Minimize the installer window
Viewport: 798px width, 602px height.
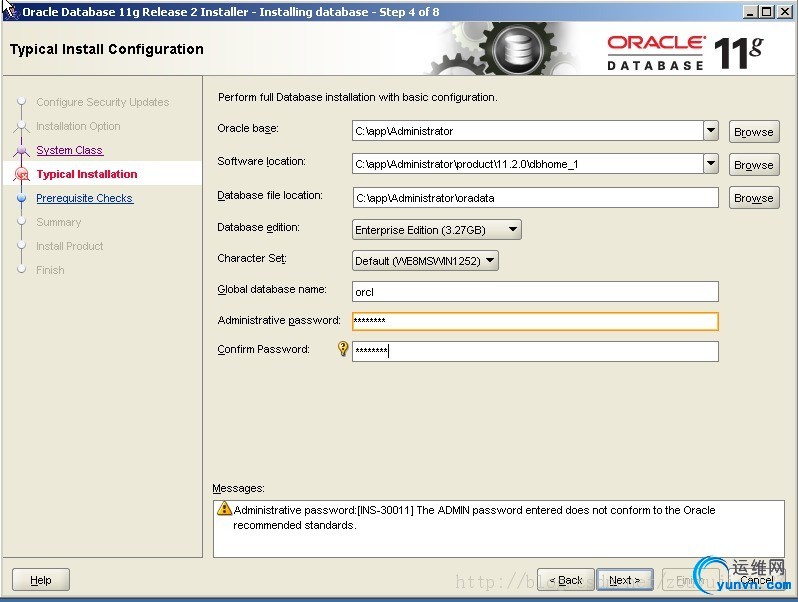point(750,12)
